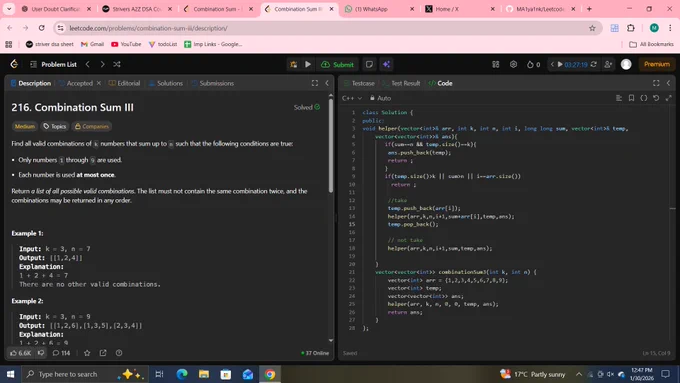680x383 pixels.
Task: Open the tab search dropdown arrow
Action: pos(9,9)
